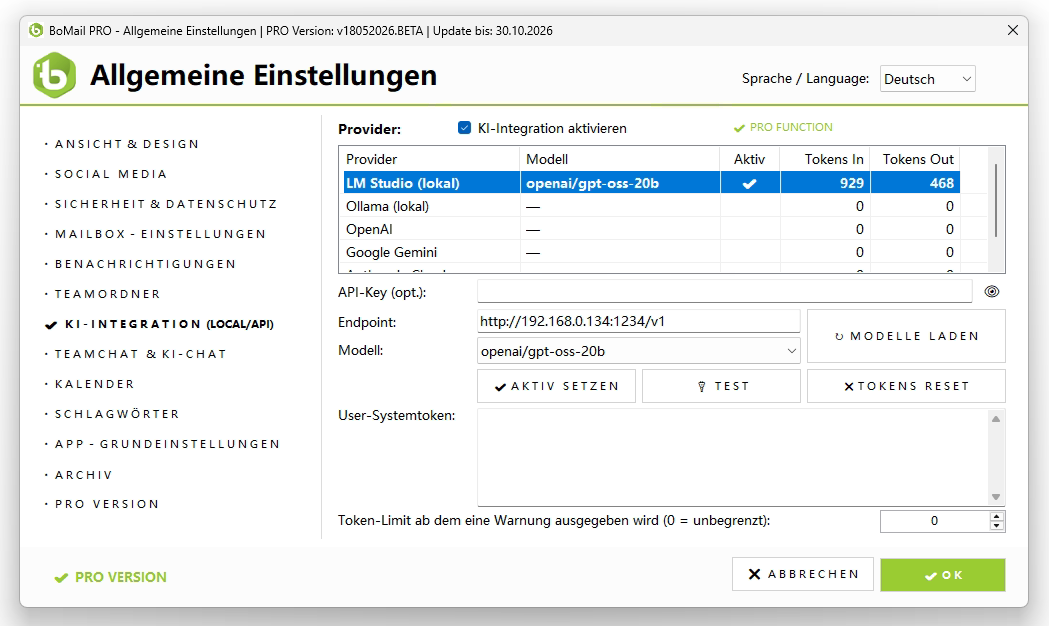Click Abbrechen to cancel

point(803,574)
